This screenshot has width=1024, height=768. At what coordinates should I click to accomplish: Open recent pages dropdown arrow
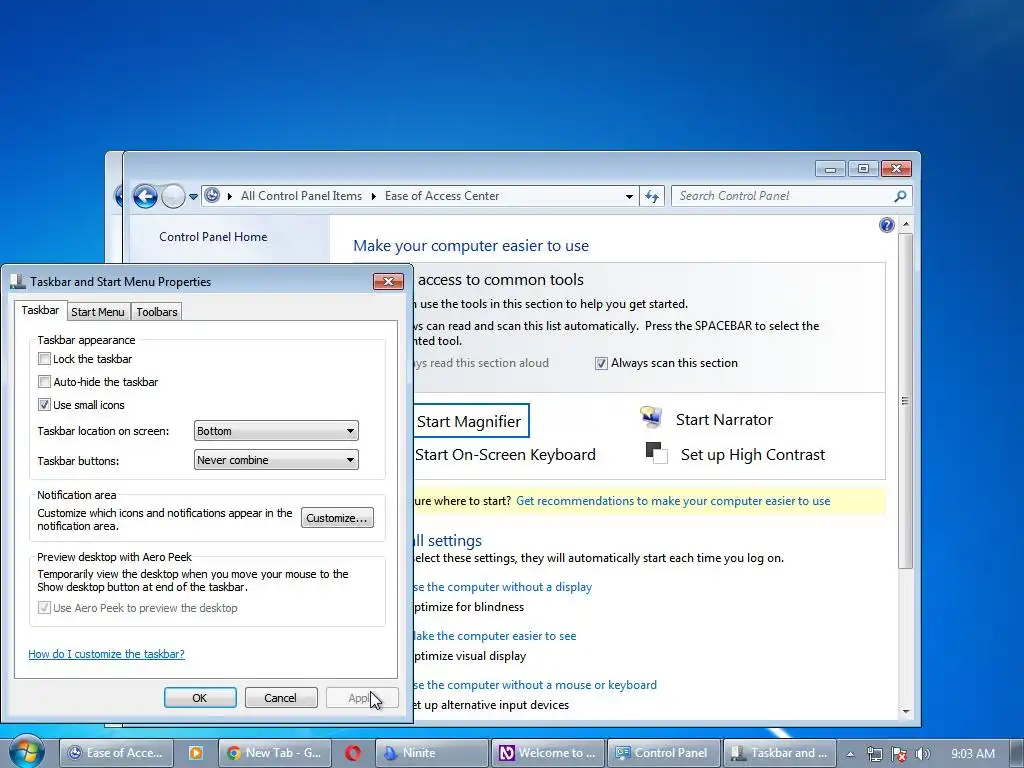click(193, 196)
